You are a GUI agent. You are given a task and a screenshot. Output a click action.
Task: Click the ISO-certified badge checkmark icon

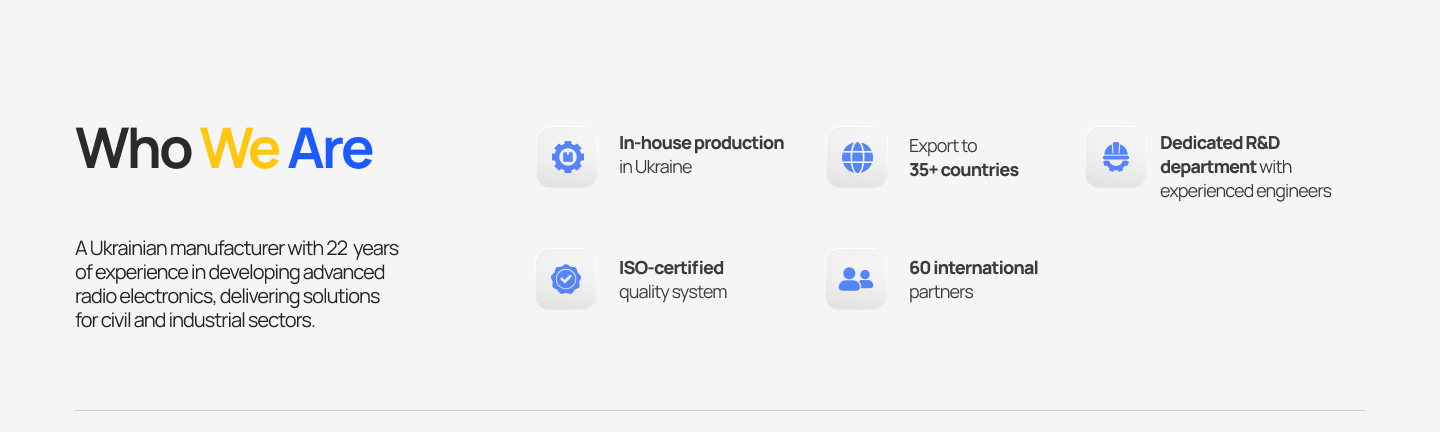point(566,279)
